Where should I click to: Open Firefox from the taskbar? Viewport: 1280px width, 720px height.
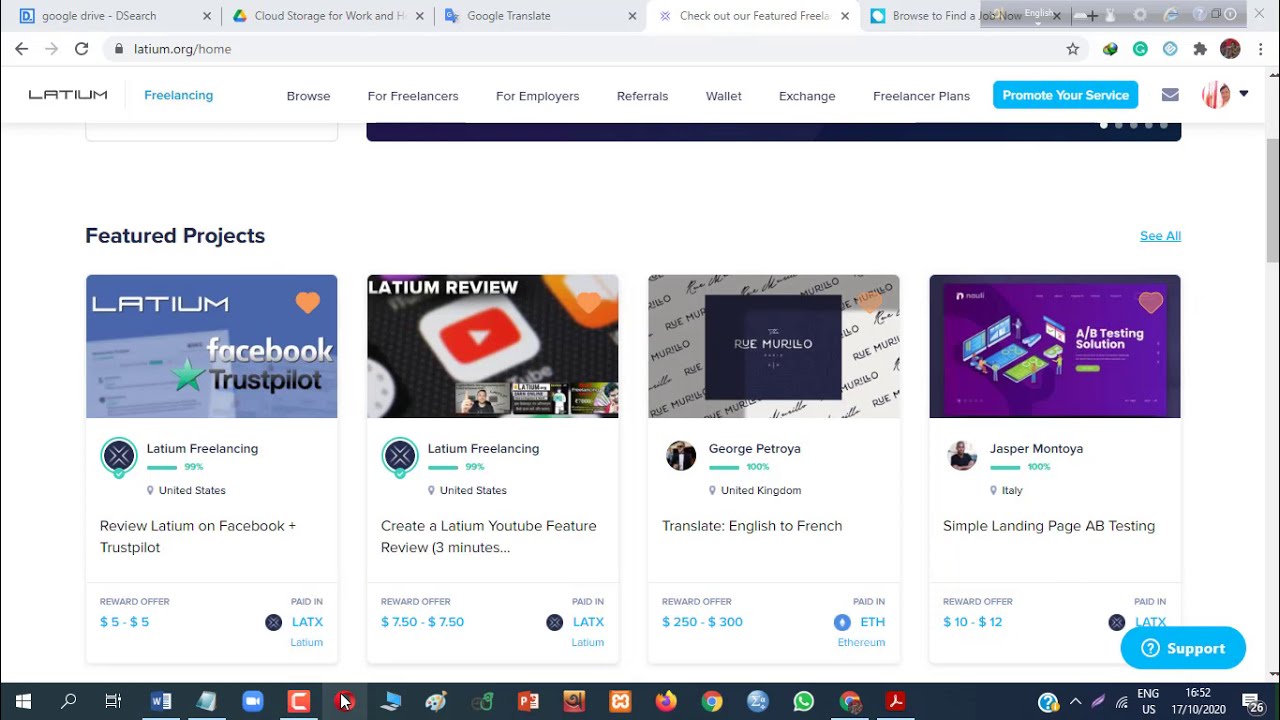666,702
